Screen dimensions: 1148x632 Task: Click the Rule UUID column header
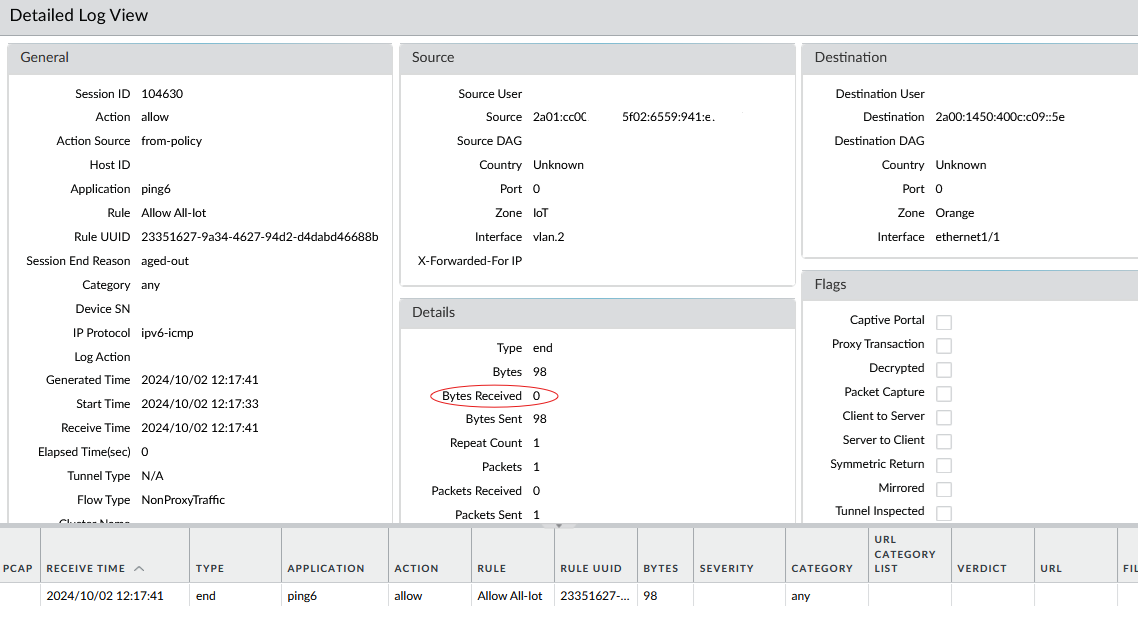point(590,568)
